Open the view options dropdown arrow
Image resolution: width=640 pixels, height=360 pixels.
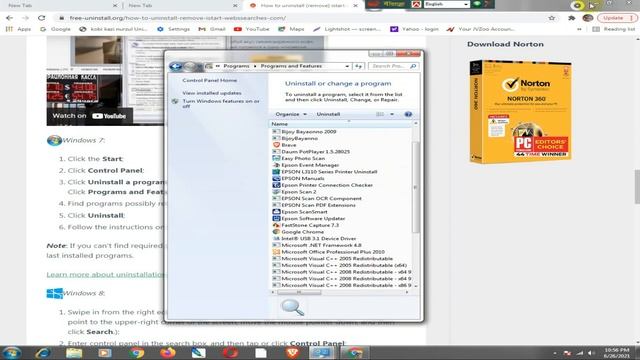click(392, 114)
